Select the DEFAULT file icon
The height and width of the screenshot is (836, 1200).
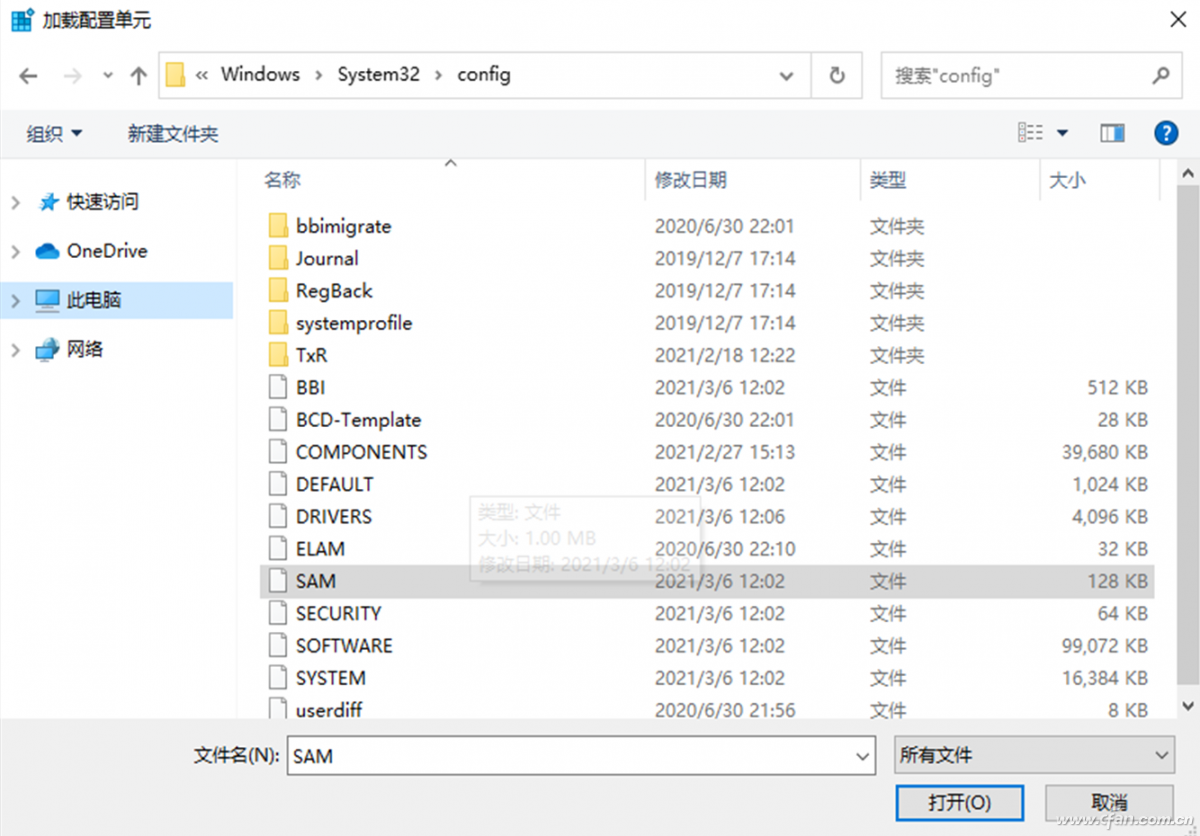point(279,484)
